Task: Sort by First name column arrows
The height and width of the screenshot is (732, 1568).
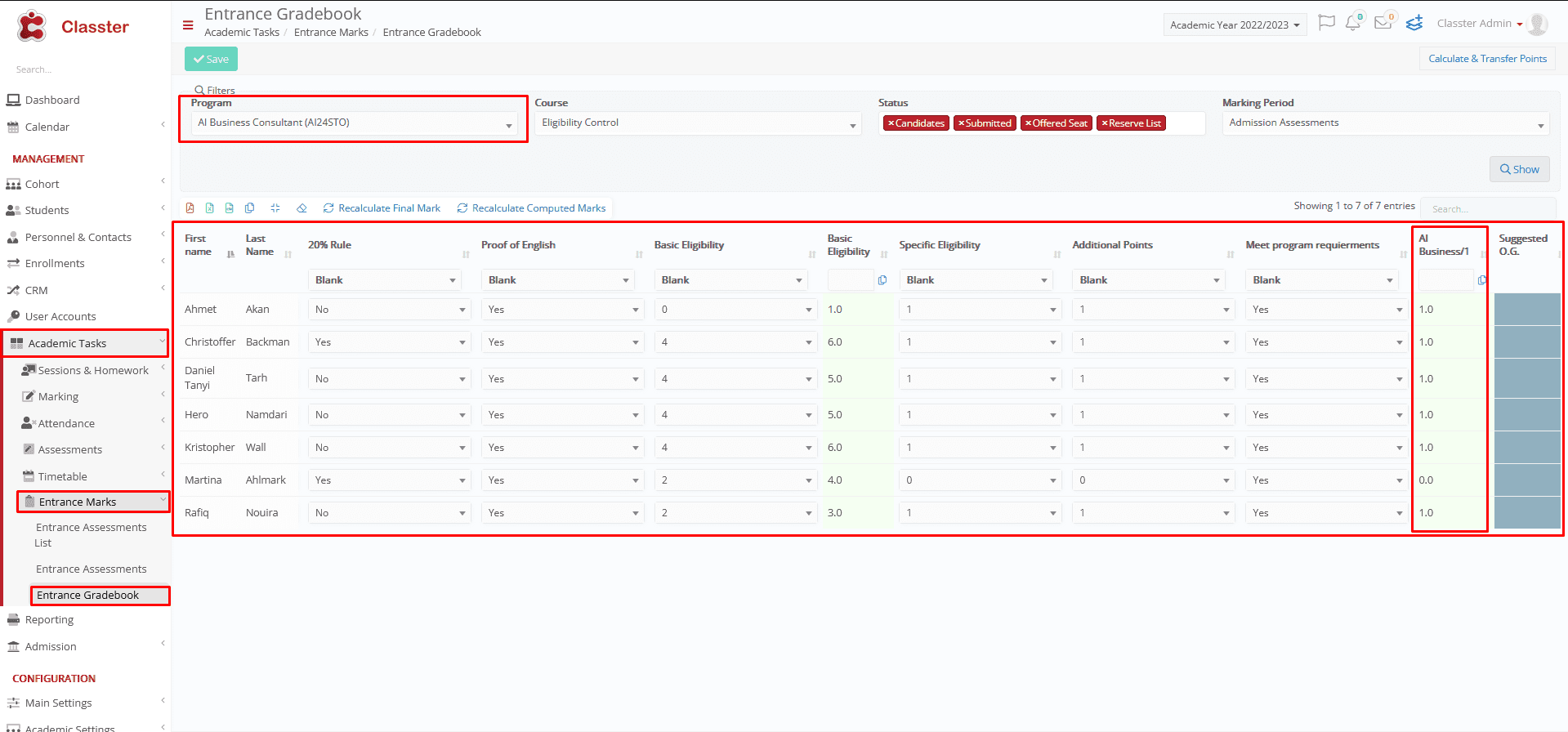Action: (x=230, y=254)
